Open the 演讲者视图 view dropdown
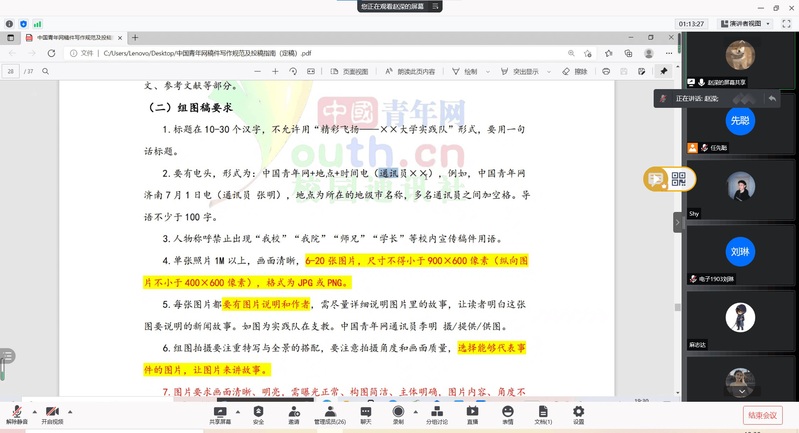Viewport: 799px width, 433px height. pos(745,23)
